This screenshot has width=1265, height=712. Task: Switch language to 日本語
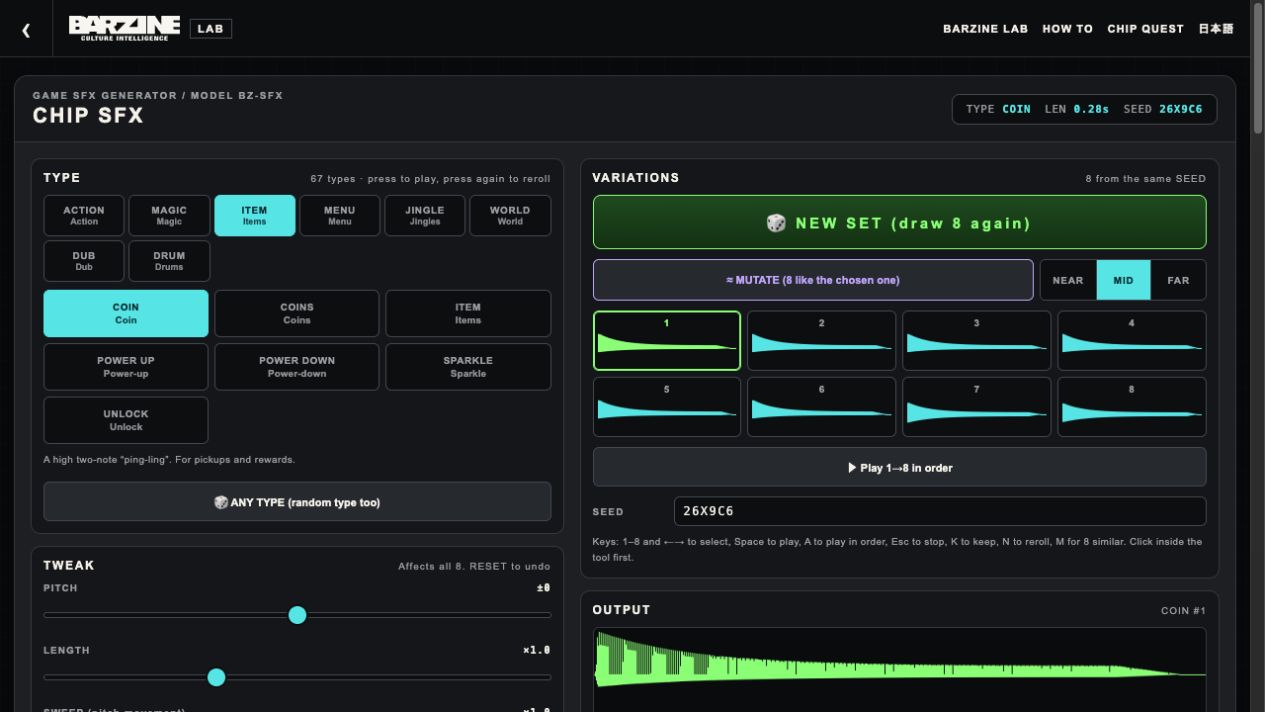[1216, 29]
